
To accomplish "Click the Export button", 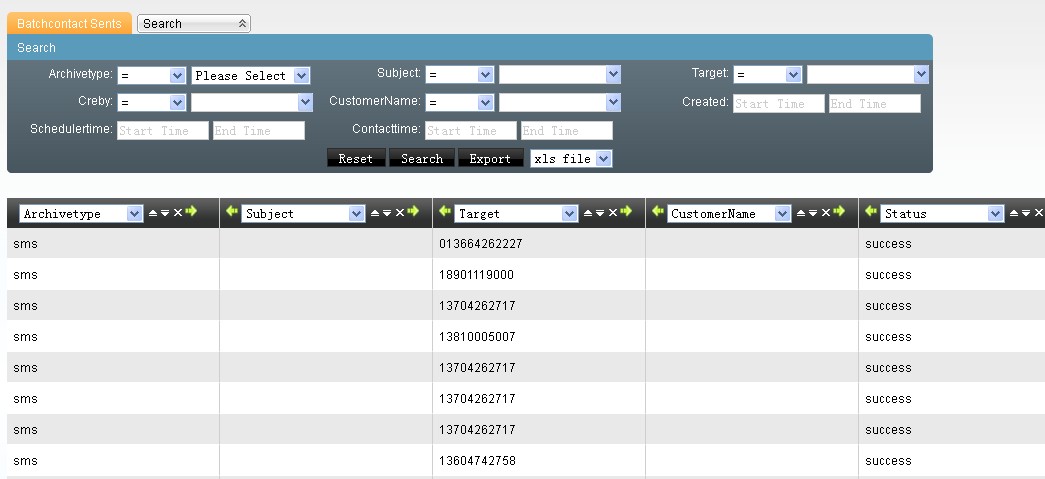I will [490, 159].
